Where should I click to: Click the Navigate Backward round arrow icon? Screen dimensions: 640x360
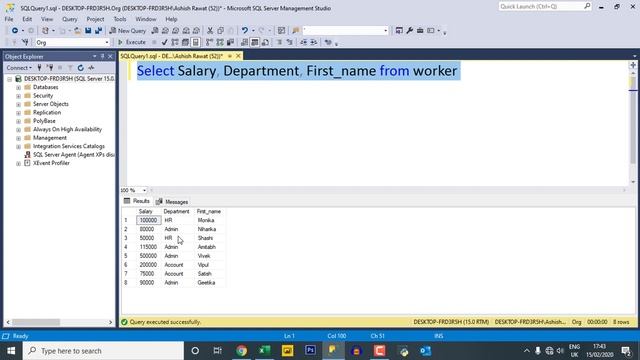[x=15, y=31]
